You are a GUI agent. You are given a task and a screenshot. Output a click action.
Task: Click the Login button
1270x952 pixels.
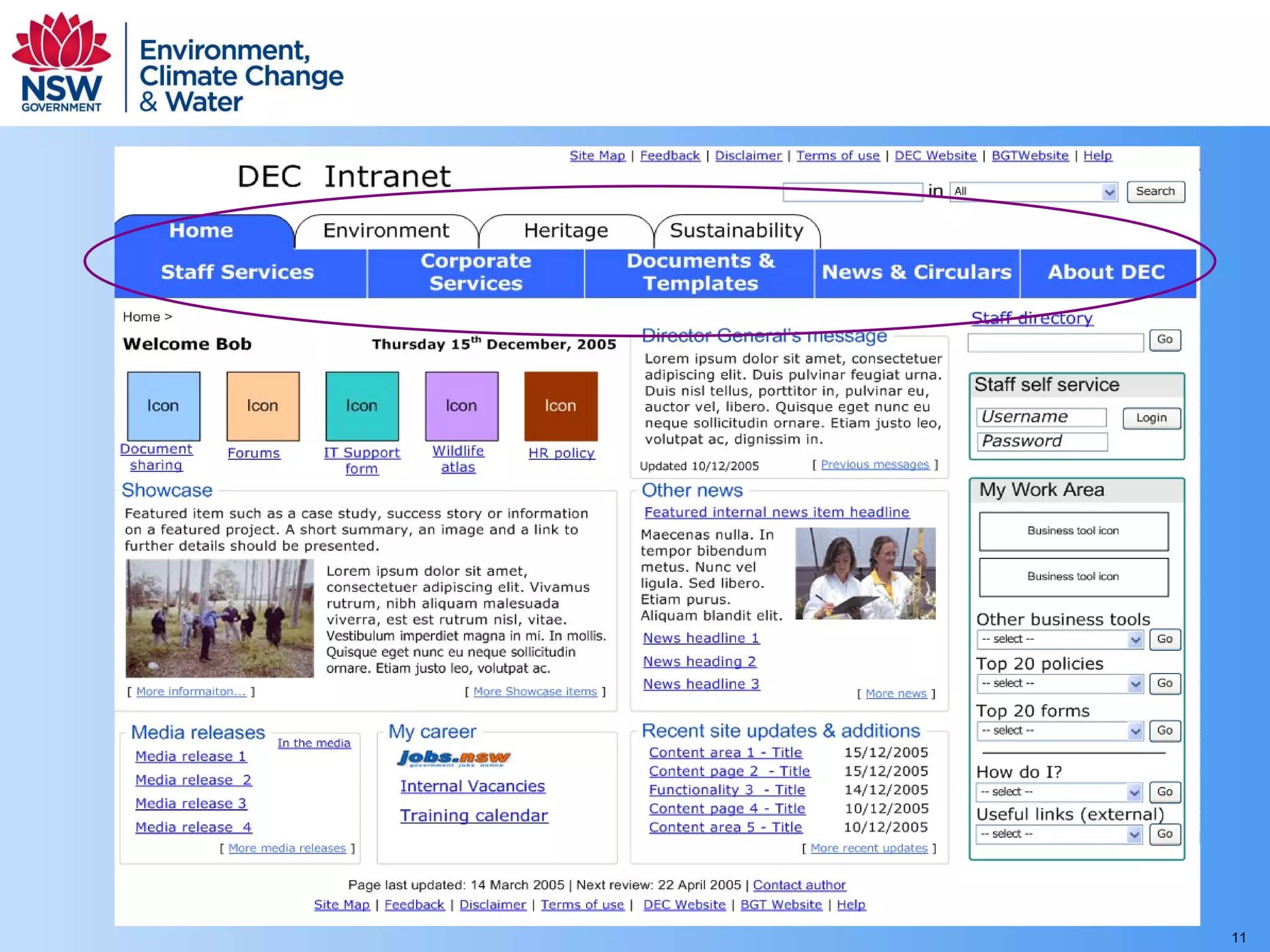coord(1151,418)
